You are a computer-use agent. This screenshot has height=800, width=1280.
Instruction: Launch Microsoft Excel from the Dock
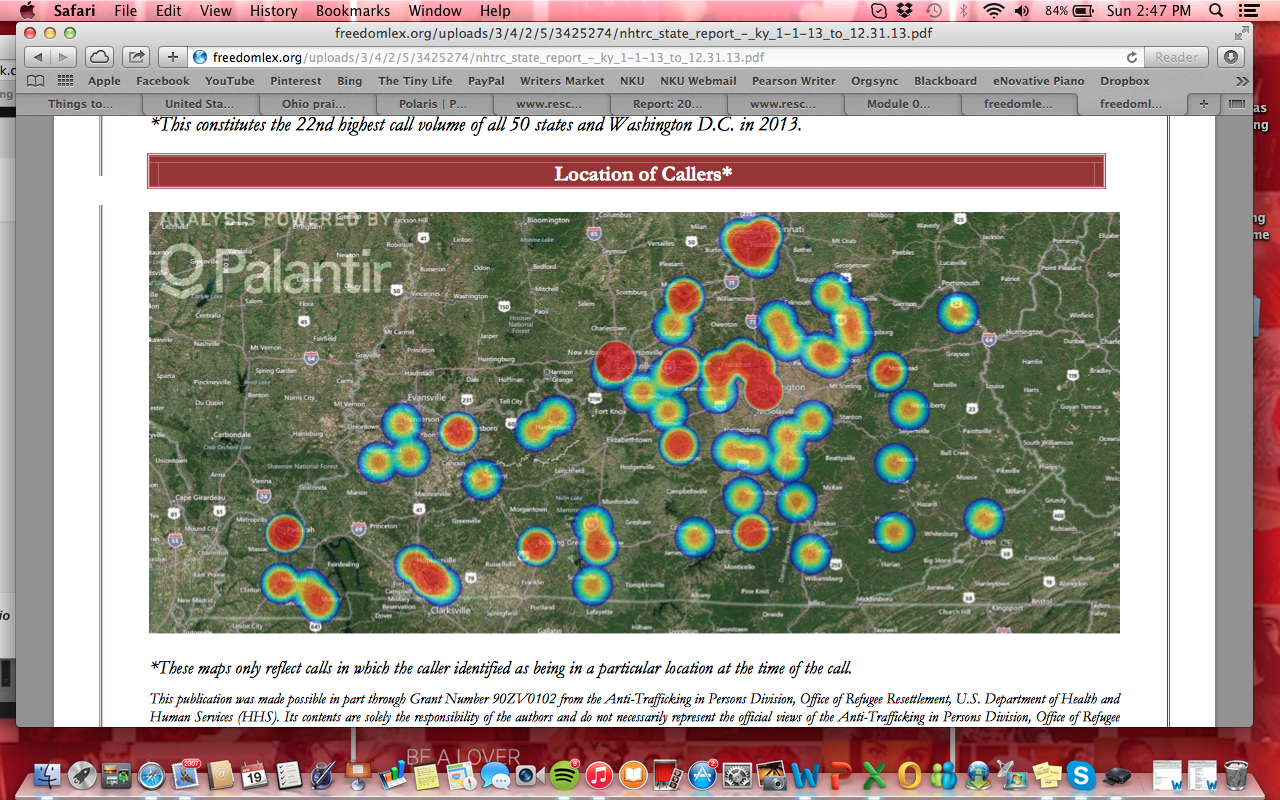875,774
